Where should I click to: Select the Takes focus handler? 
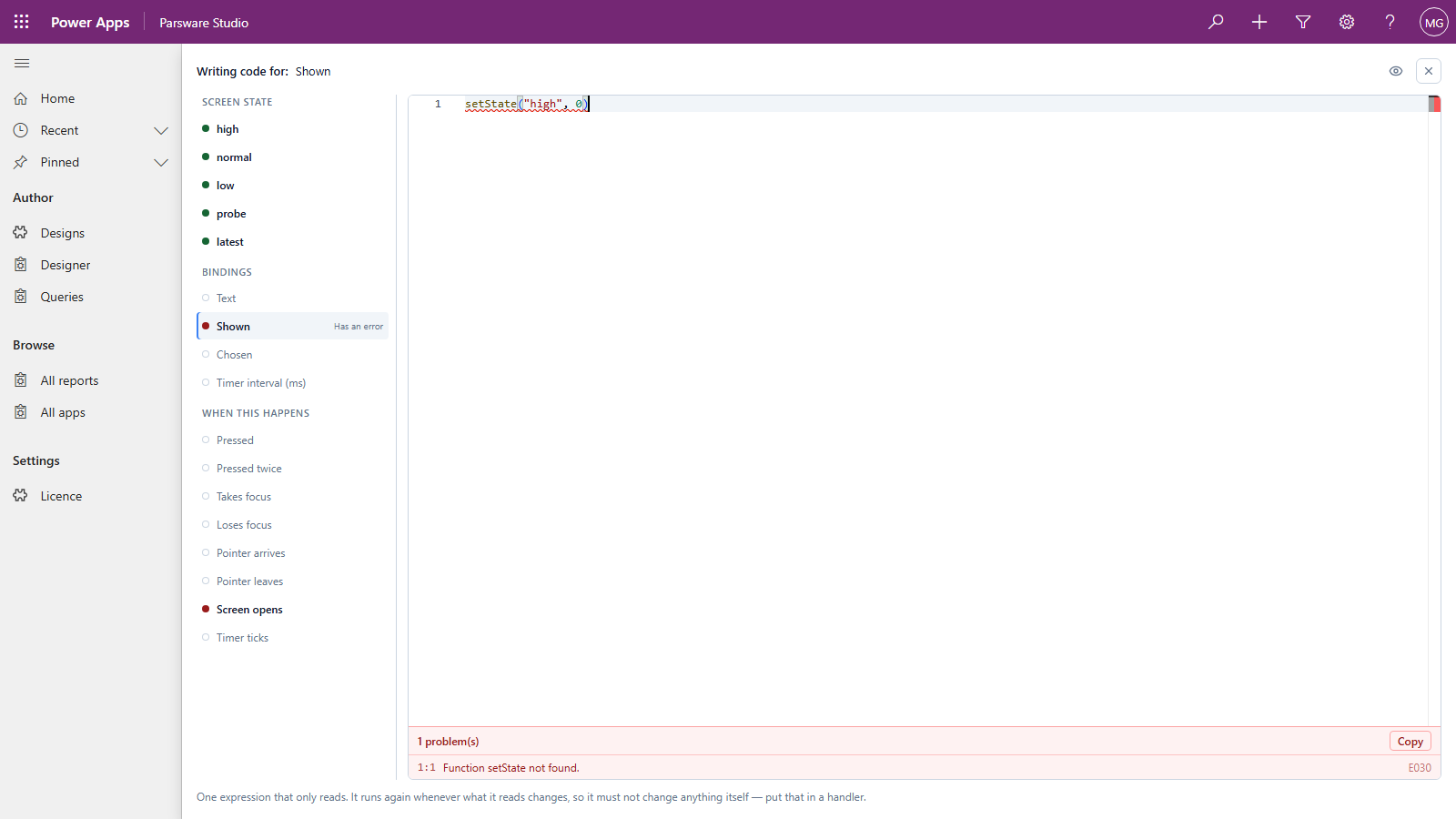[292, 497]
